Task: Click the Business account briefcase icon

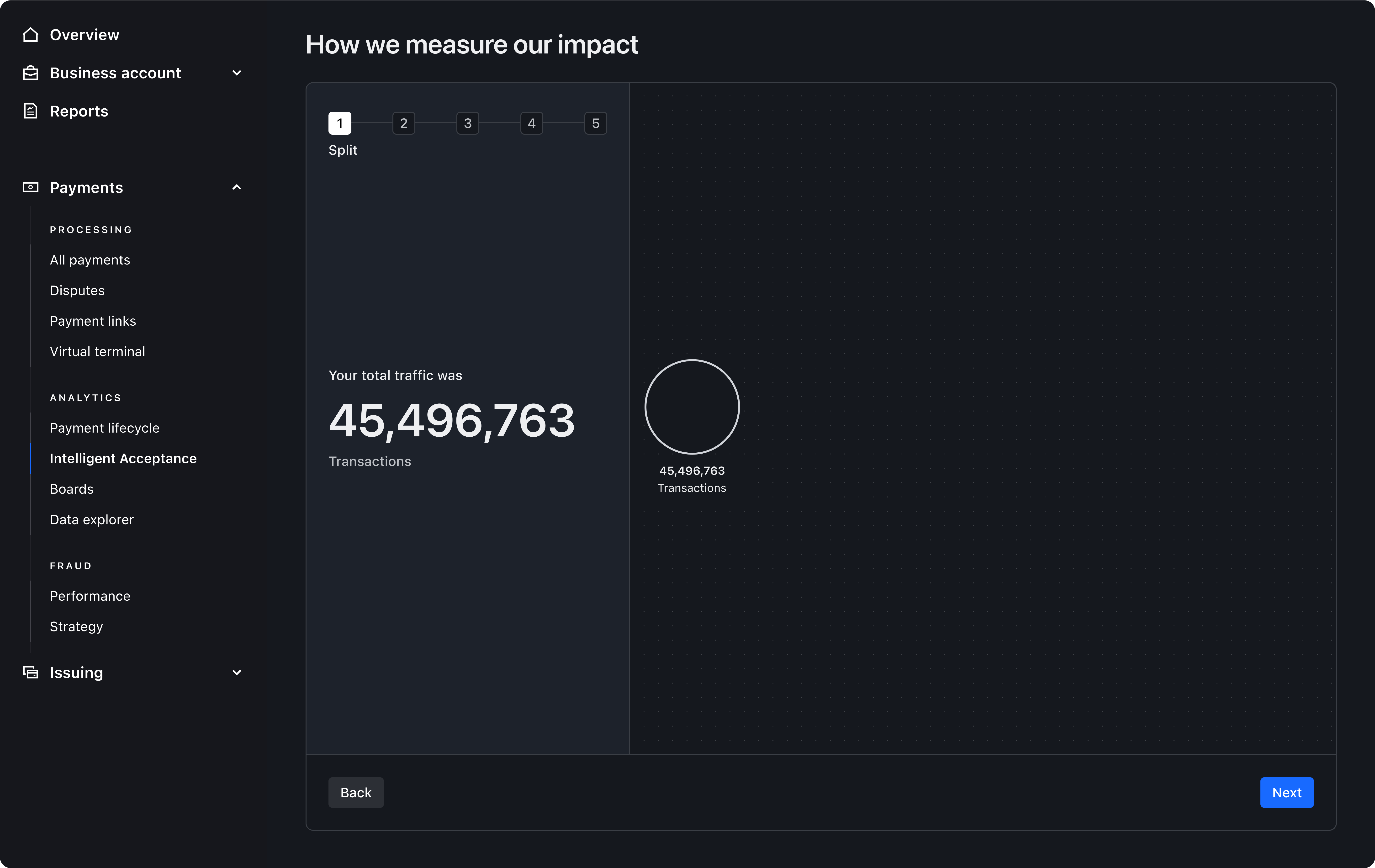Action: click(30, 73)
